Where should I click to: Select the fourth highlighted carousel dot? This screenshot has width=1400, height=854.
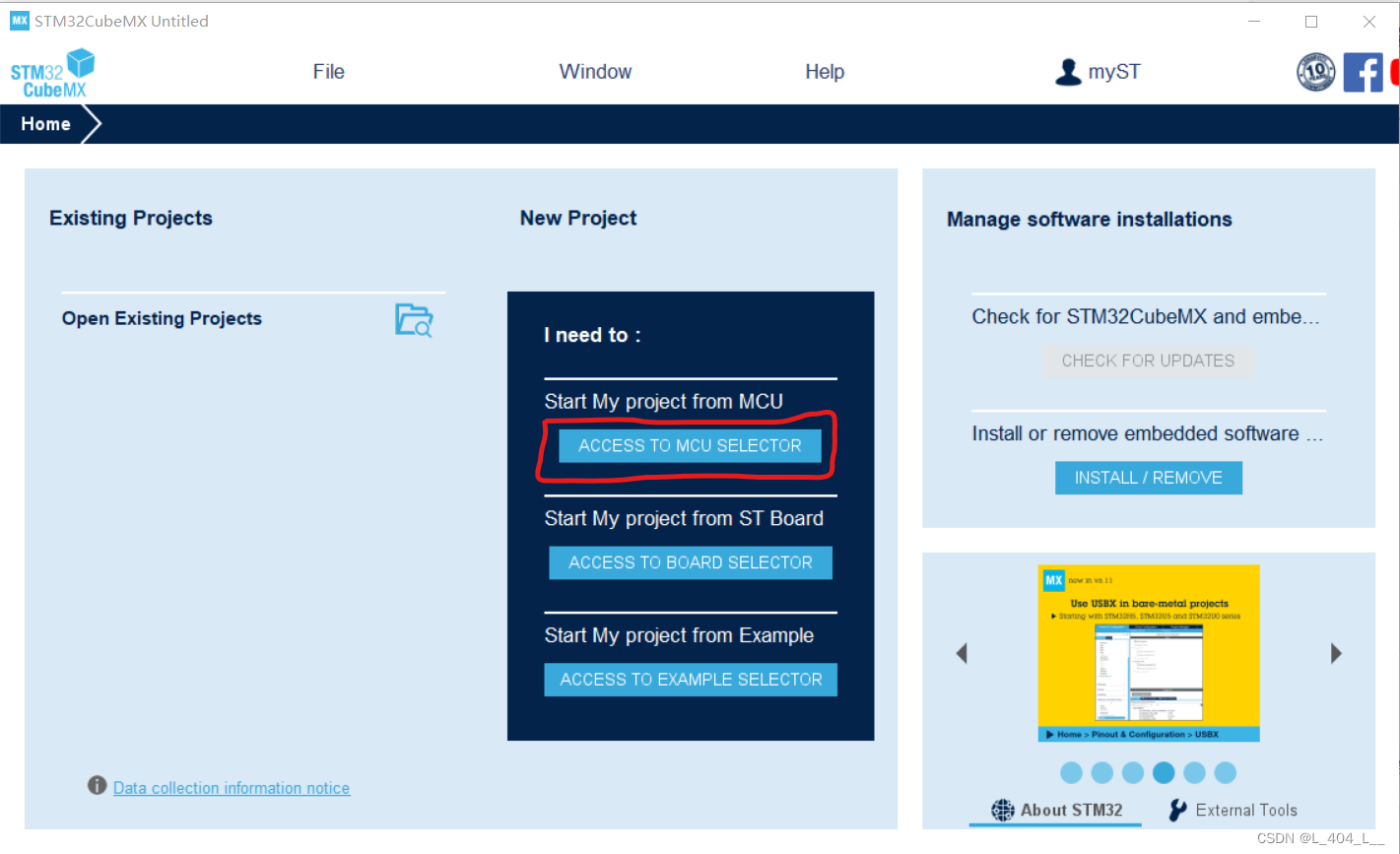pos(1164,773)
